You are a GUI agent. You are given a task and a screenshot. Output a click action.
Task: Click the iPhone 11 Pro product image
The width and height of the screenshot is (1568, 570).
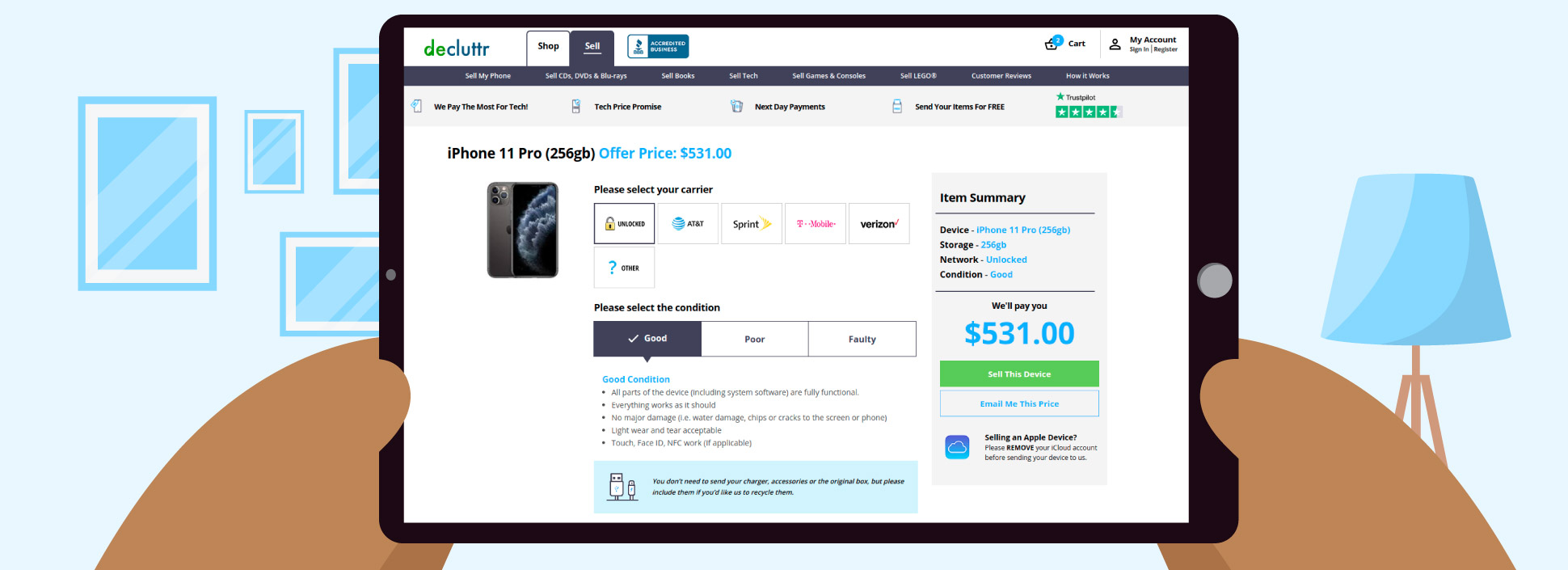(523, 230)
